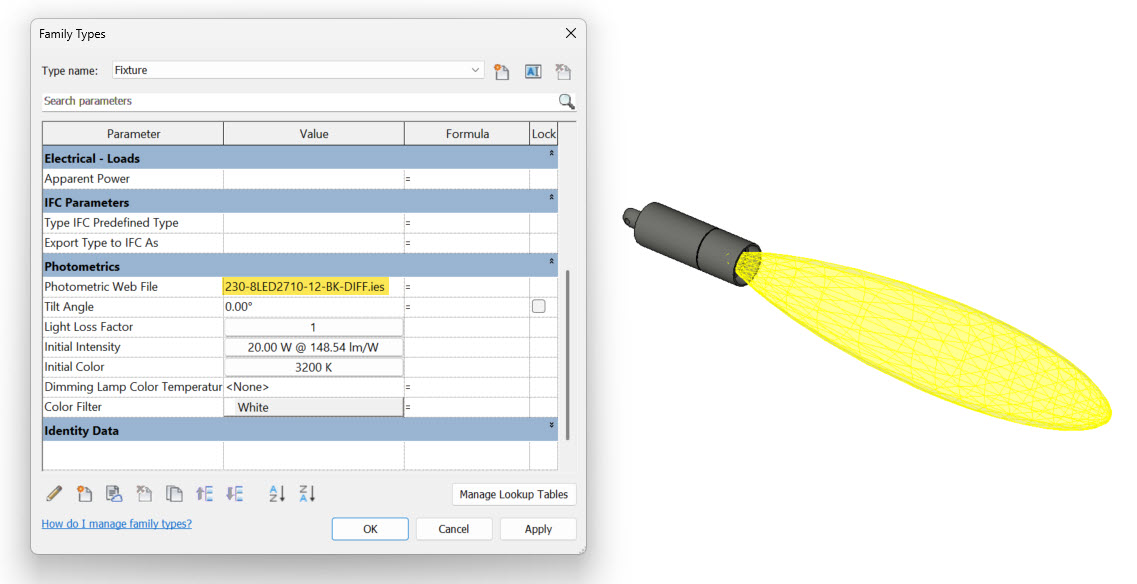This screenshot has height=584, width=1137.
Task: Collapse the IFC Parameters group
Action: pyautogui.click(x=551, y=197)
